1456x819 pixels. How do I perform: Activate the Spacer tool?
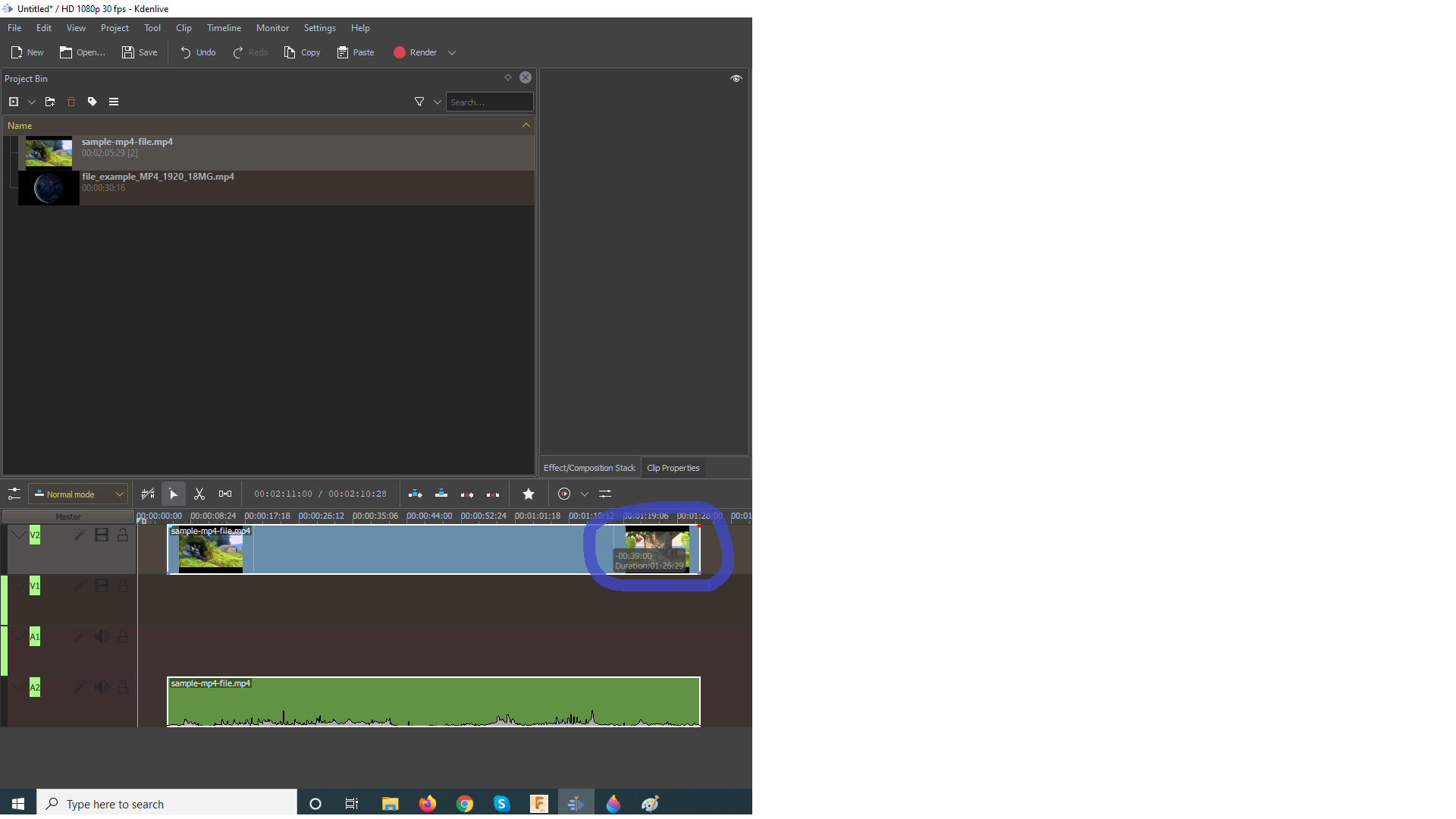point(225,494)
